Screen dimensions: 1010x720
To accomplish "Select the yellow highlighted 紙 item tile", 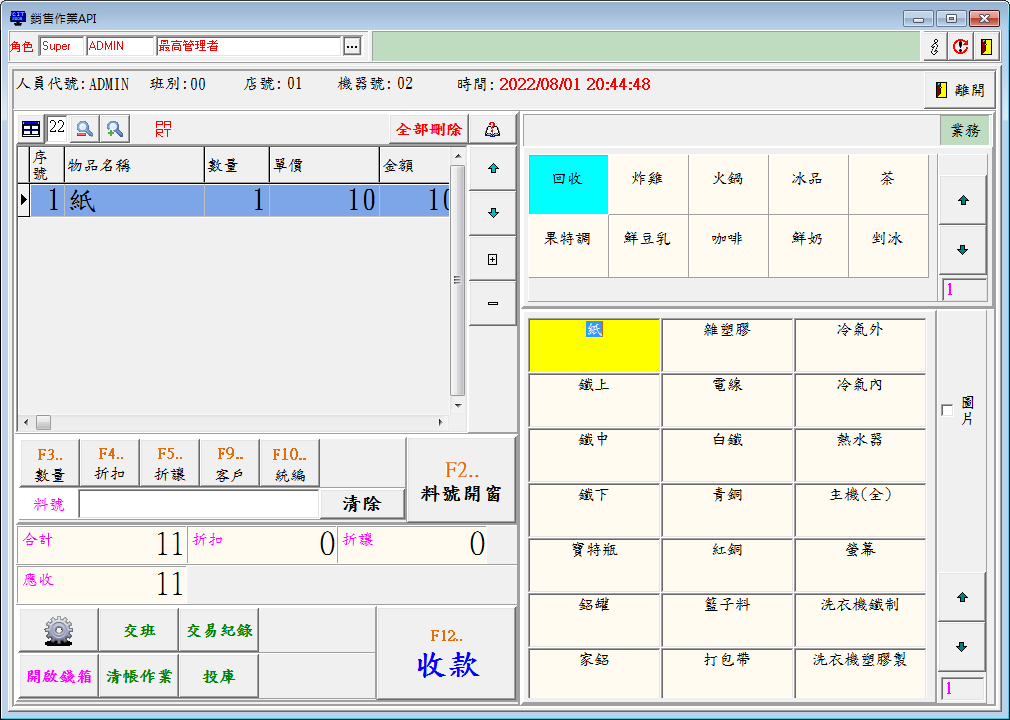I will point(594,345).
